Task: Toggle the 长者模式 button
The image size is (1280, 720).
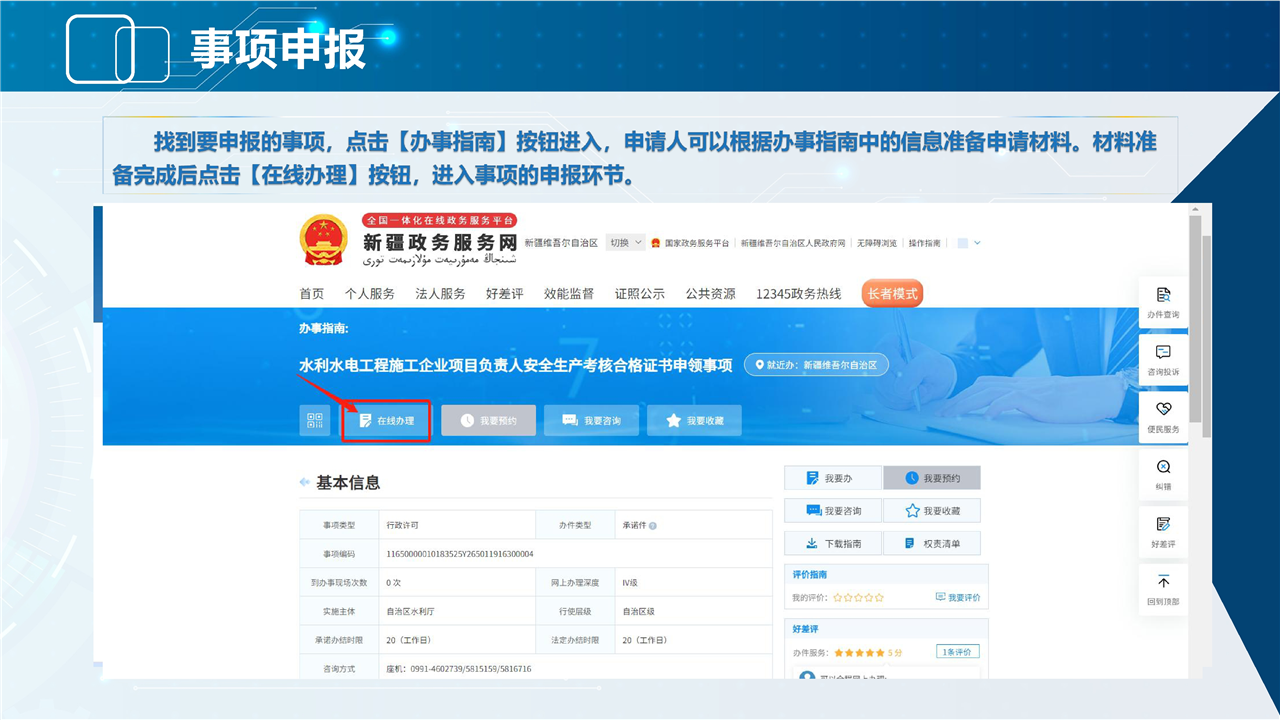Action: coord(891,294)
